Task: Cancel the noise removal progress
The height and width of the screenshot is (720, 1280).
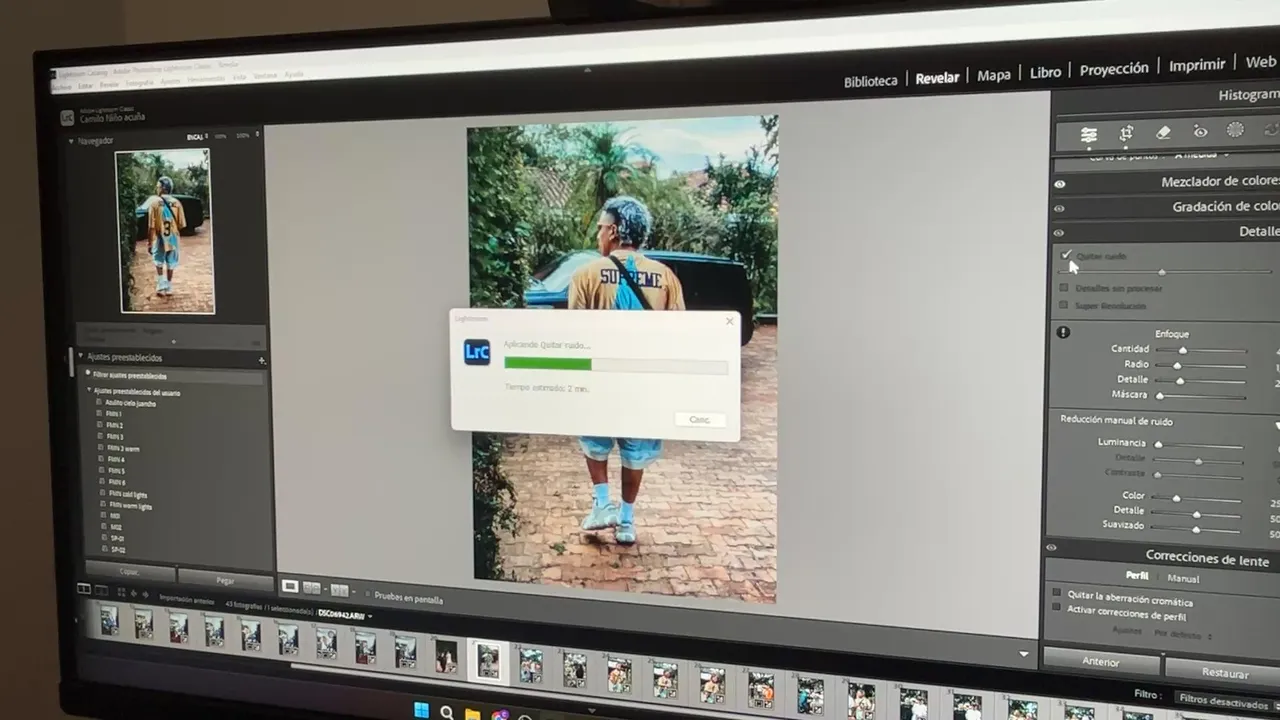Action: click(700, 419)
